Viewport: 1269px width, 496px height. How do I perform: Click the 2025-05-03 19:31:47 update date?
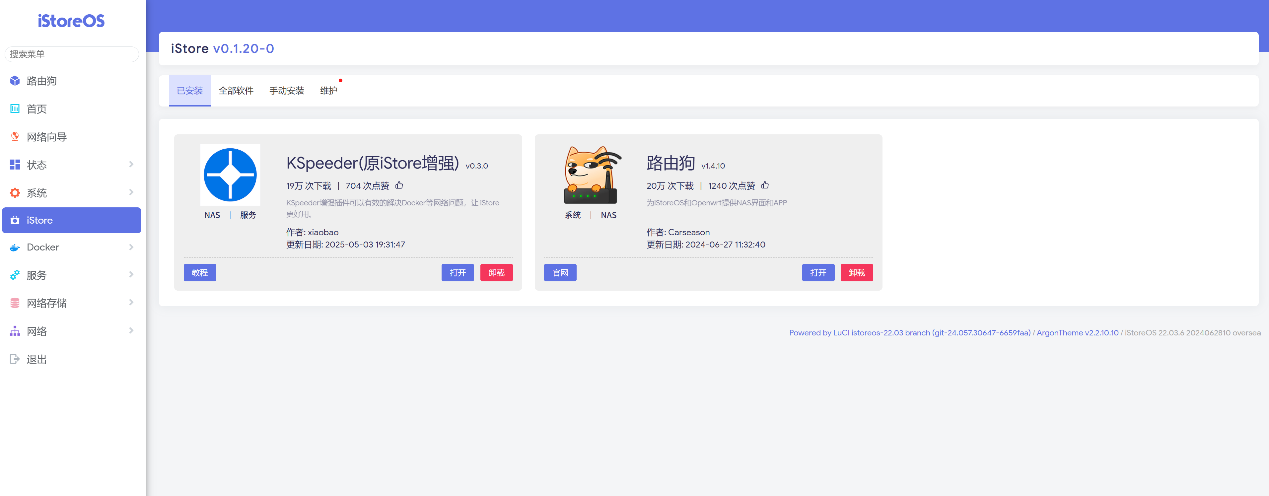pyautogui.click(x=365, y=244)
